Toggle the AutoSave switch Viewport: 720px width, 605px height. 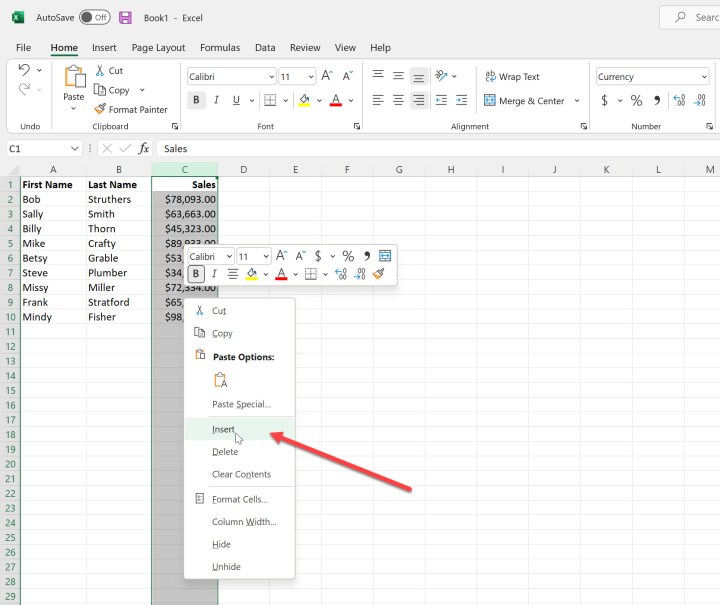94,18
